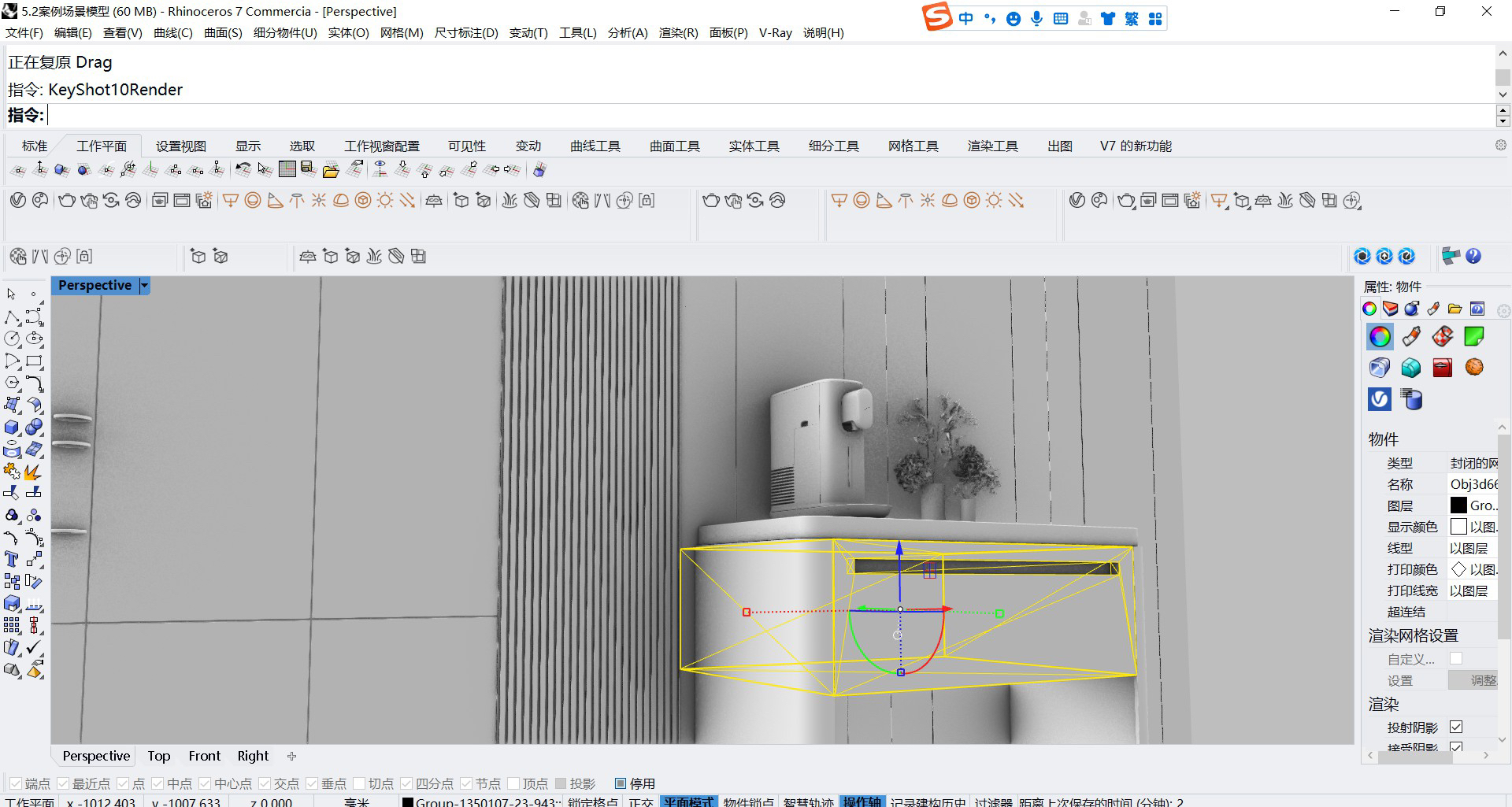Viewport: 1512px width, 807px height.
Task: Switch to the 渲染工具 toolbar tab
Action: click(992, 146)
